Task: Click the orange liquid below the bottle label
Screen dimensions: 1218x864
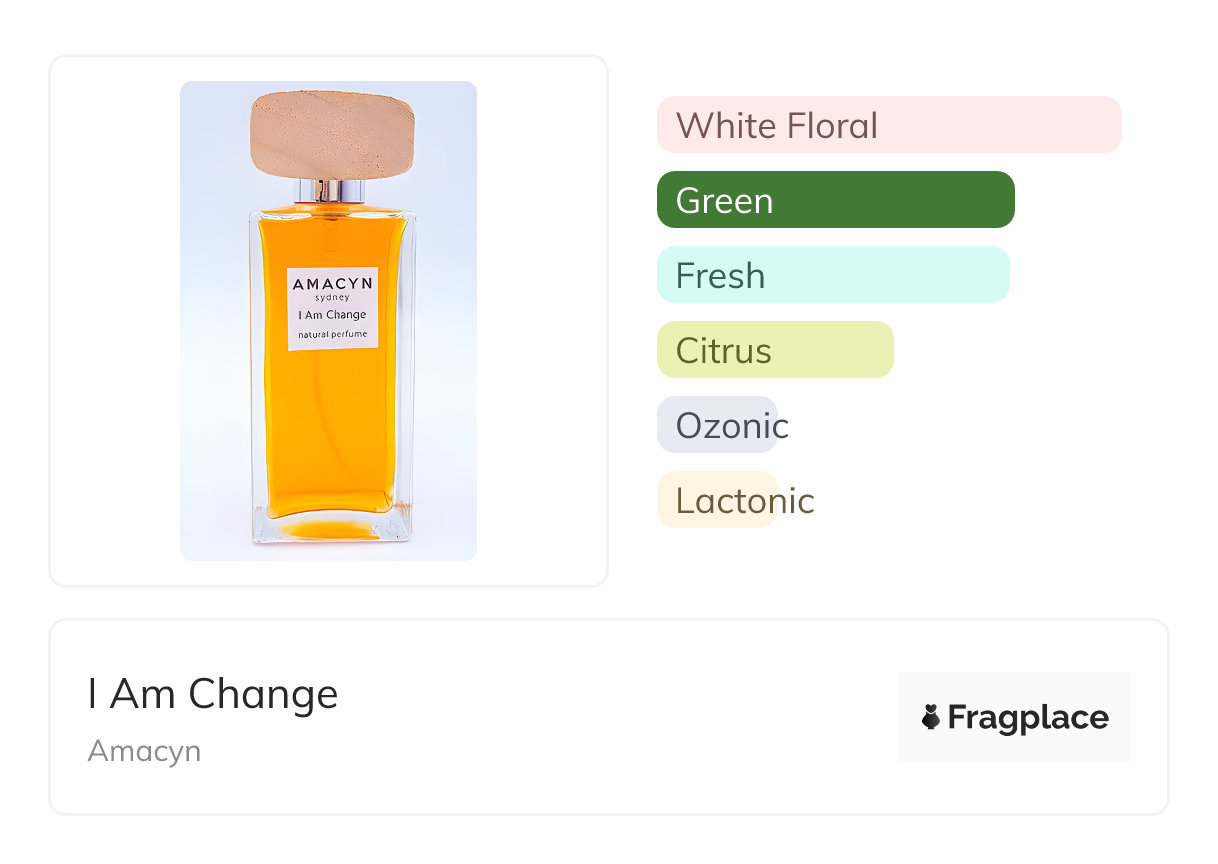Action: coord(330,430)
